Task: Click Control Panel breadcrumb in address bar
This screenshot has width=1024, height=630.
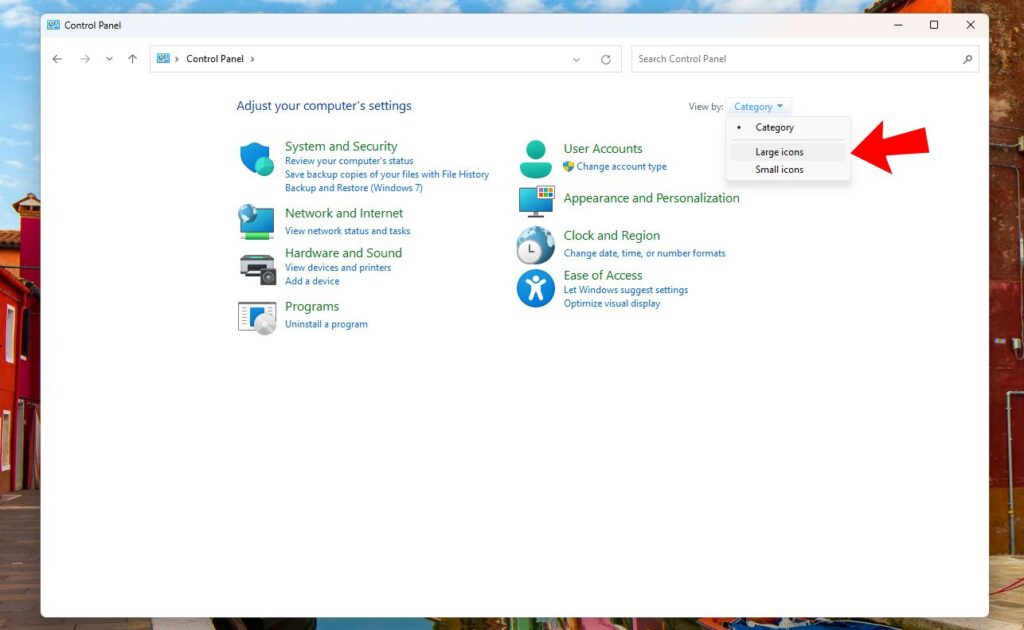Action: point(215,59)
